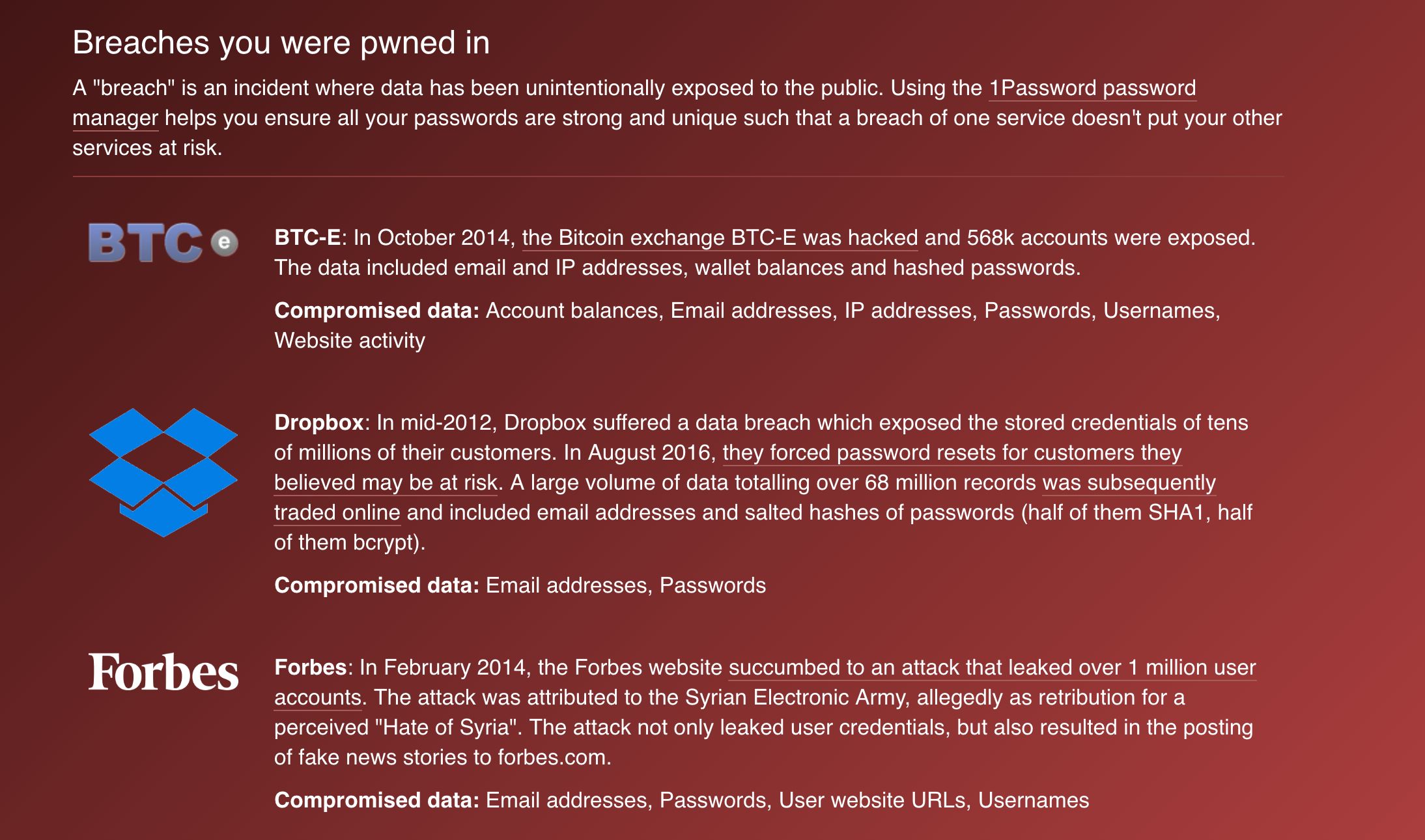Click 'Compromised data' label under Forbes entry

coord(376,800)
